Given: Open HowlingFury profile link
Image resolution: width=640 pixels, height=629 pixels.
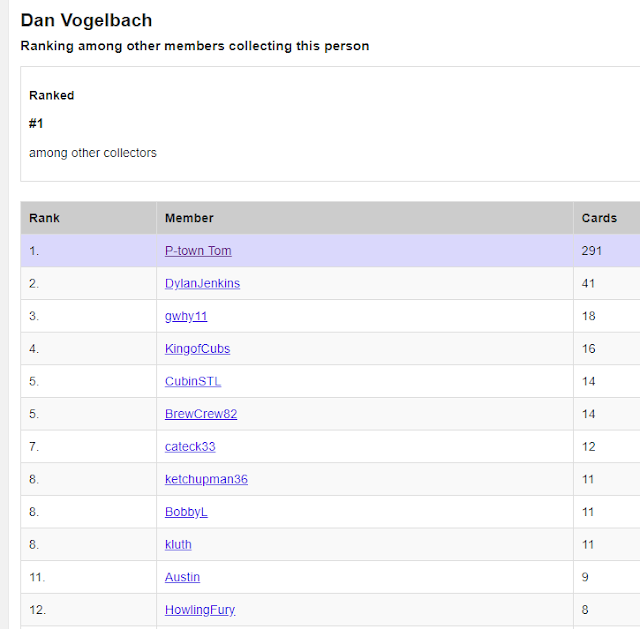Looking at the screenshot, I should (x=200, y=610).
